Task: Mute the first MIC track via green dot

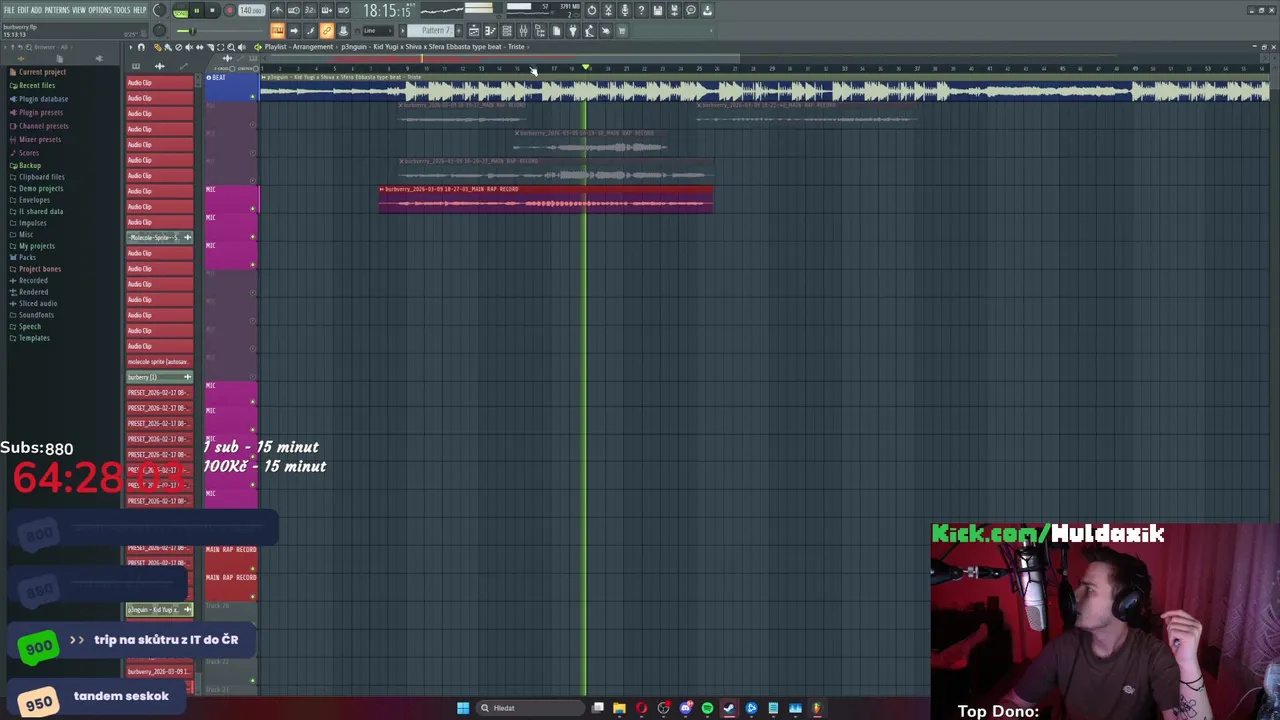Action: [x=253, y=209]
